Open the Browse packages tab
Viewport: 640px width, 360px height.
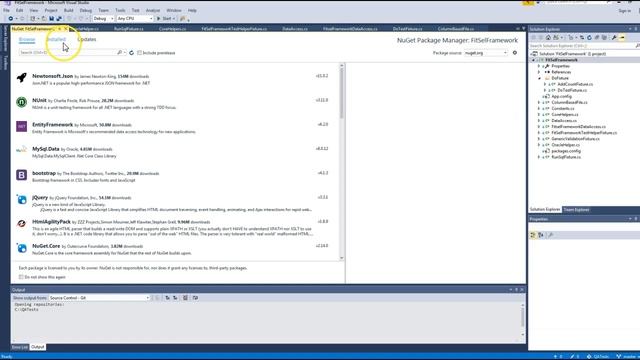click(27, 40)
